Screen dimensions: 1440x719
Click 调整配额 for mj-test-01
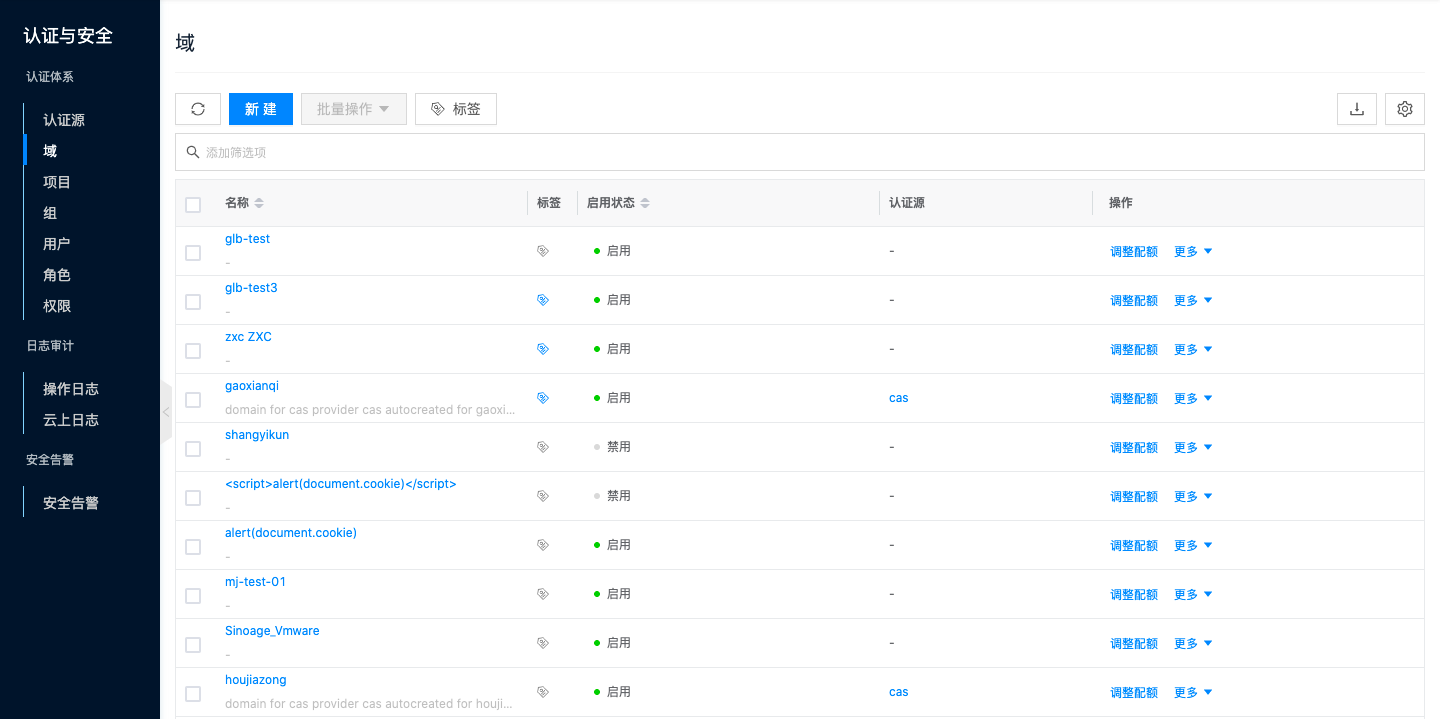1134,595
